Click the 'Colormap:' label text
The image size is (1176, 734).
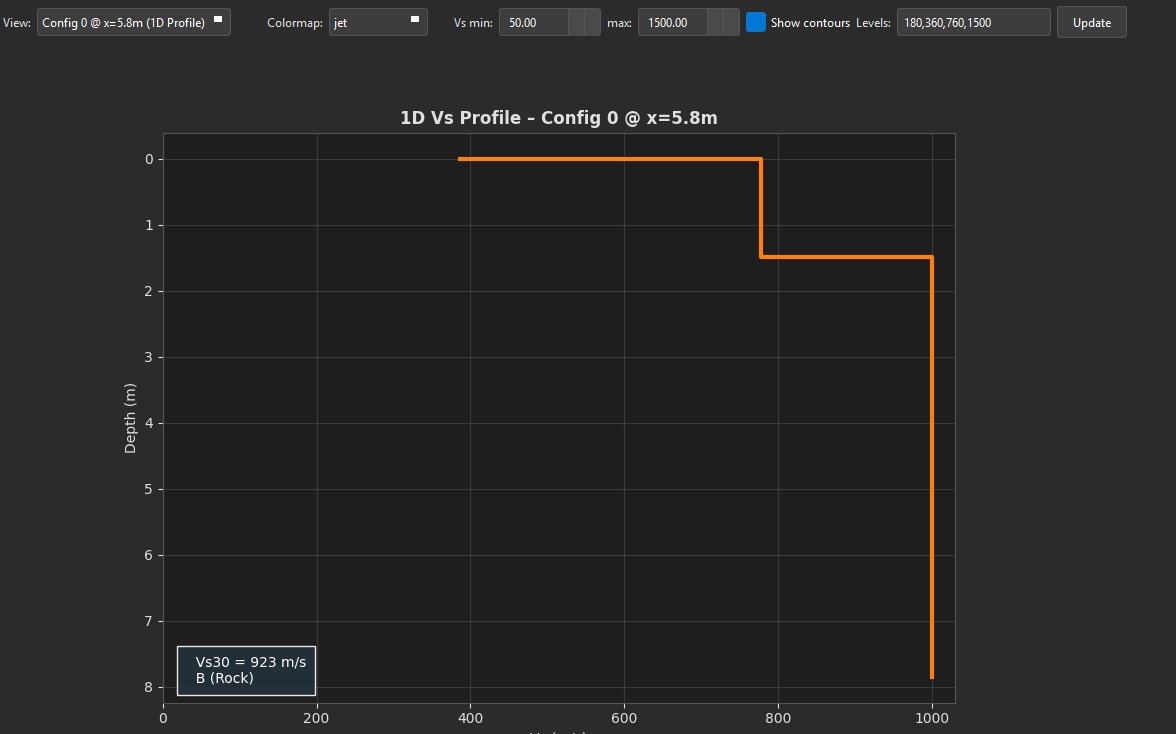point(295,22)
